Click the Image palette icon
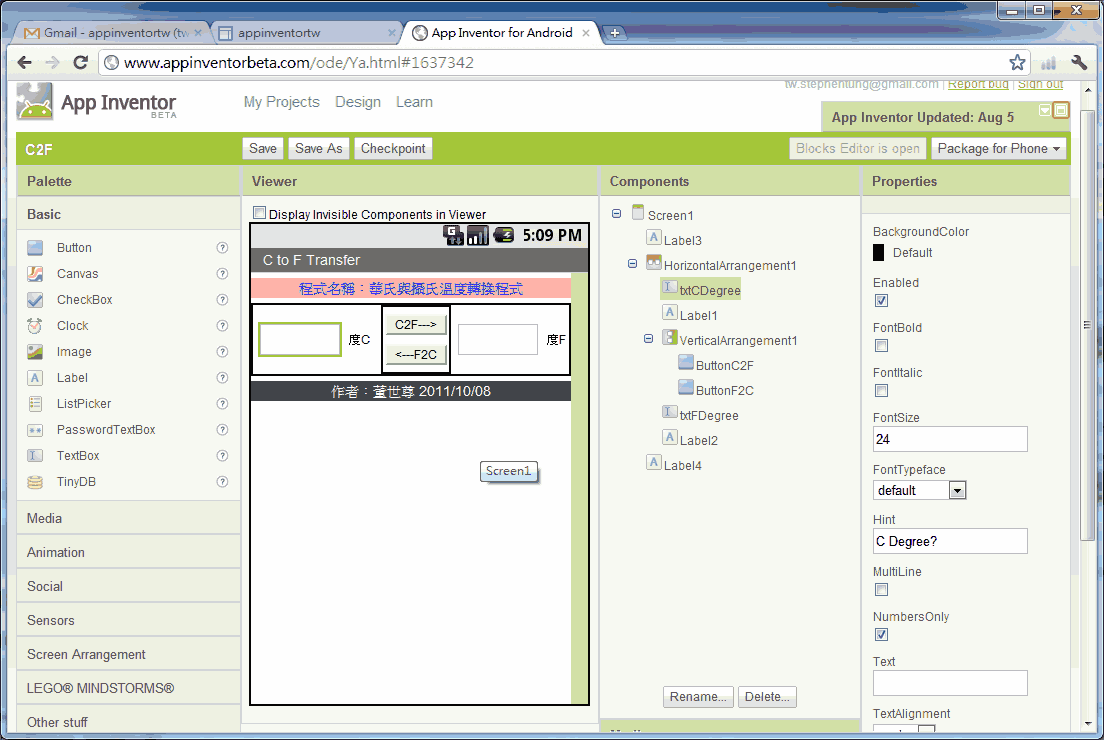Image resolution: width=1104 pixels, height=740 pixels. 35,352
